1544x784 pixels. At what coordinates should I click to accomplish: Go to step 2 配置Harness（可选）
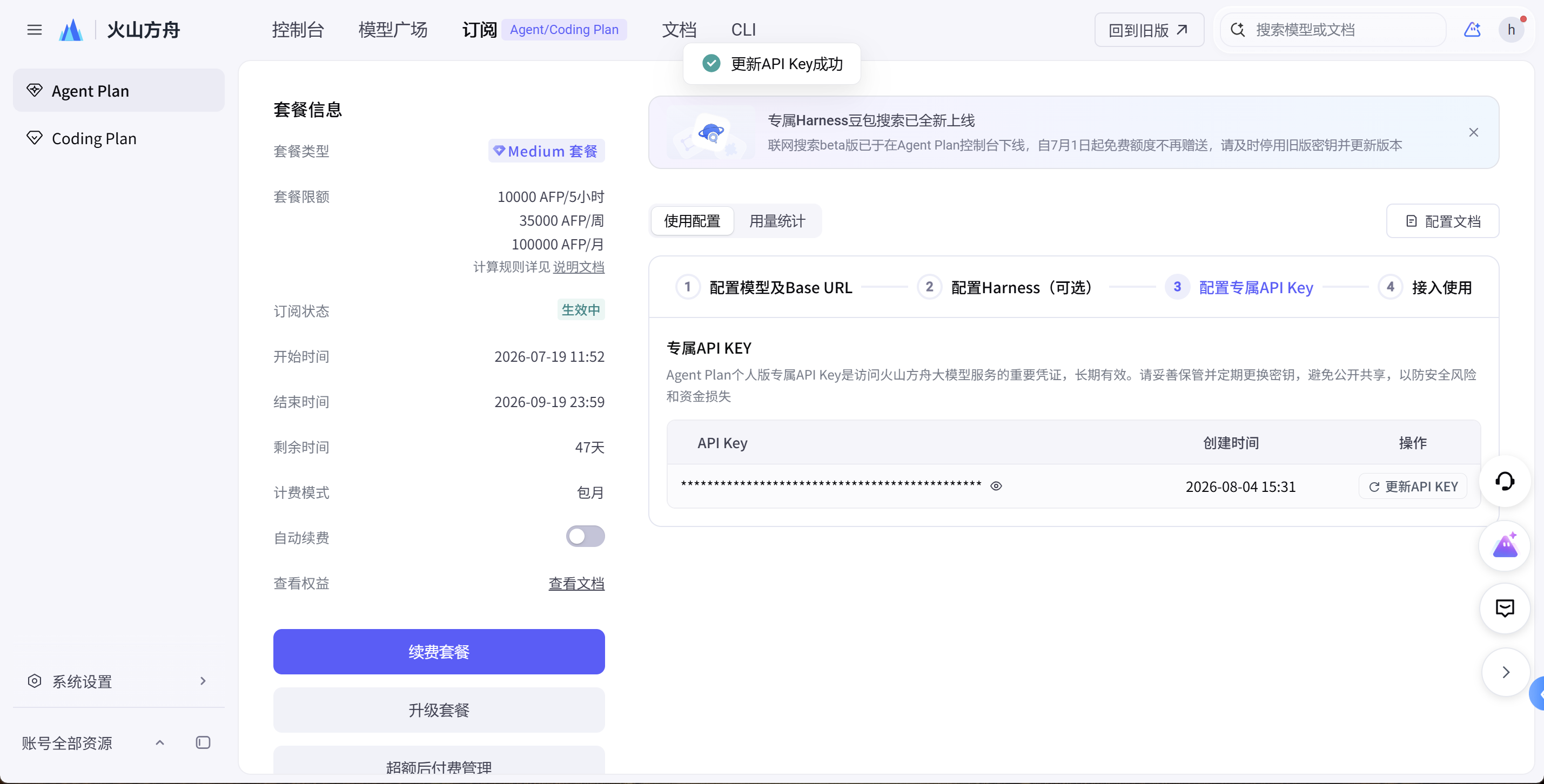click(1007, 287)
